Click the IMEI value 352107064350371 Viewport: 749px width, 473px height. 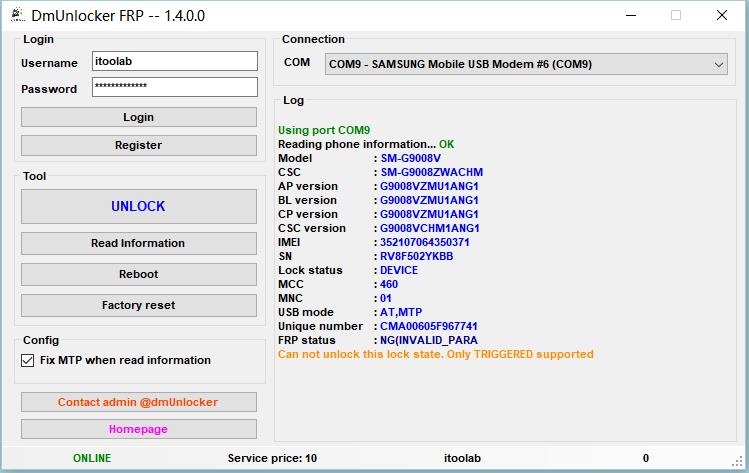425,242
